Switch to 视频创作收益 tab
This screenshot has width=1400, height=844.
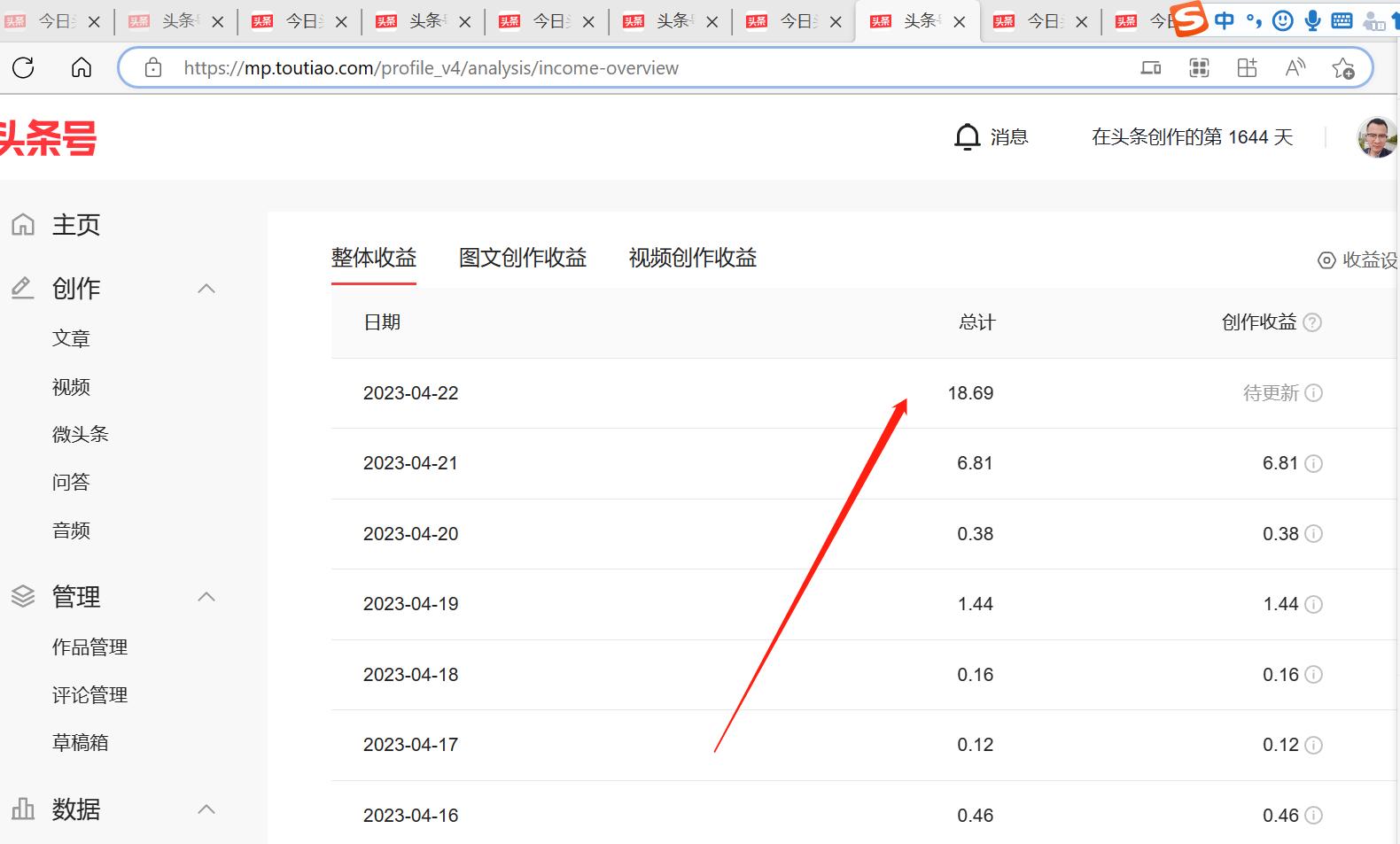pos(693,258)
